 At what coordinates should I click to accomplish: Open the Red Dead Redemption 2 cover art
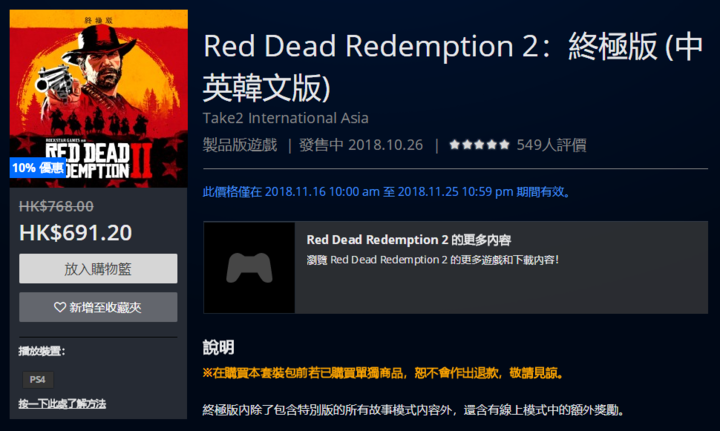pyautogui.click(x=99, y=98)
